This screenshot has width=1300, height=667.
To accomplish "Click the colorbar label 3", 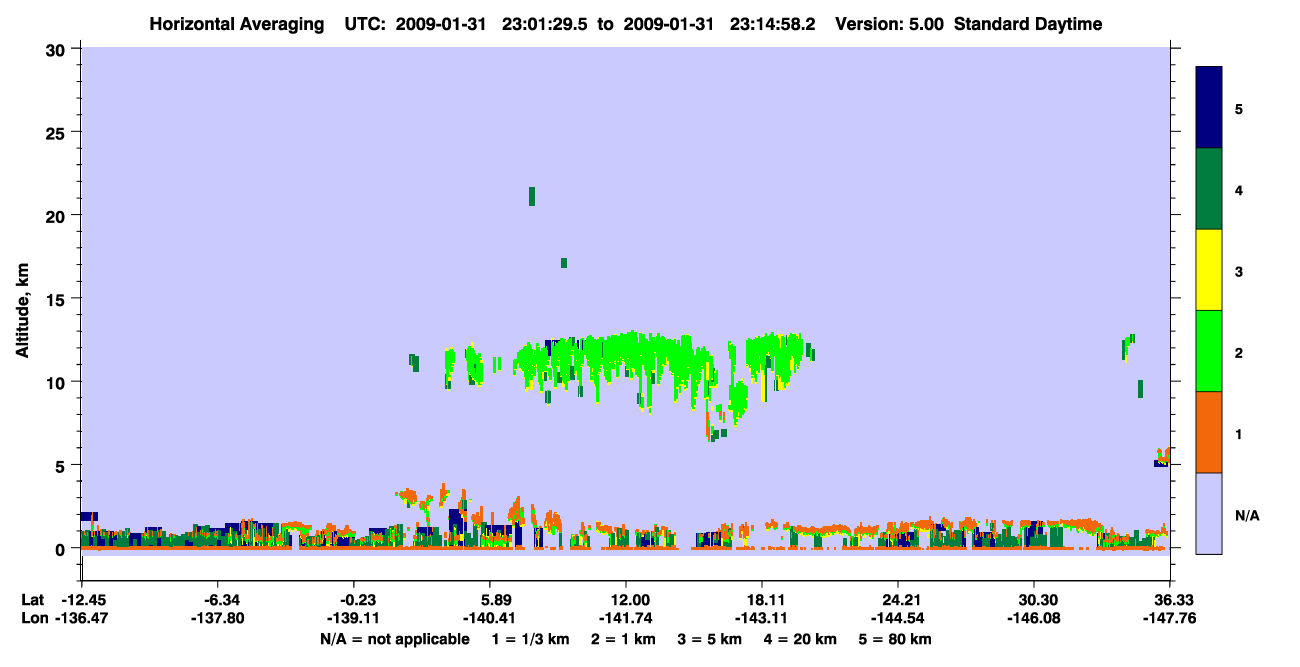I will (x=1239, y=271).
